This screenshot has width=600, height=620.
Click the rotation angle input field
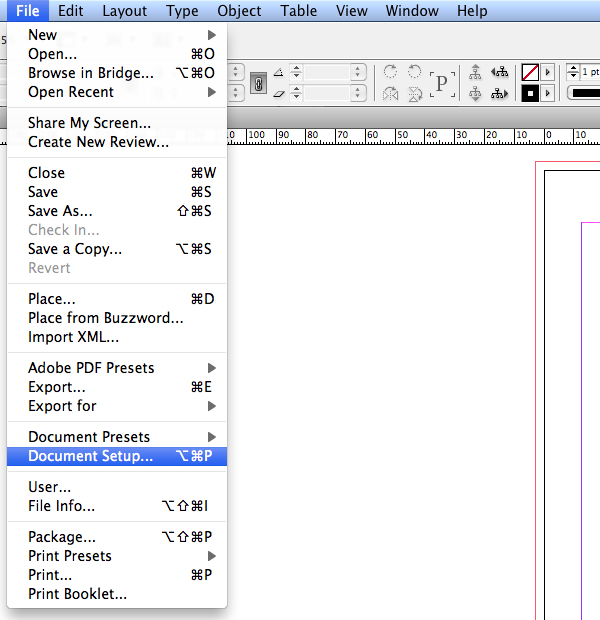327,72
